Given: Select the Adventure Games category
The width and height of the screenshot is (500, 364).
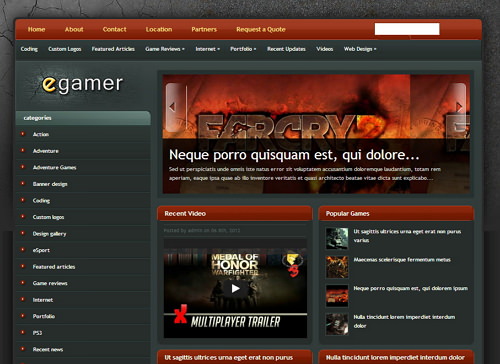Looking at the screenshot, I should tap(54, 167).
